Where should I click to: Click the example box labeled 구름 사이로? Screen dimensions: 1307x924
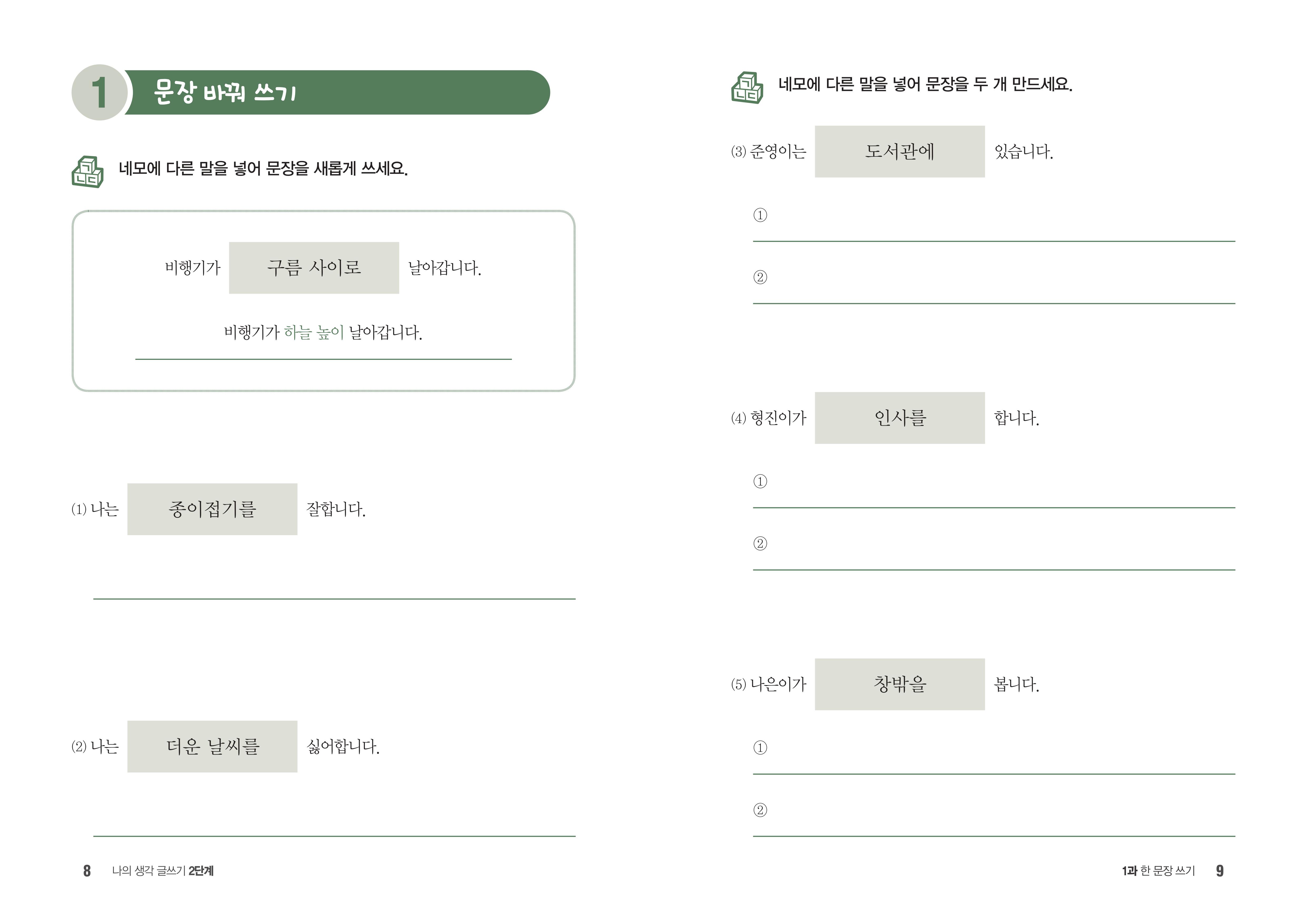click(x=314, y=268)
